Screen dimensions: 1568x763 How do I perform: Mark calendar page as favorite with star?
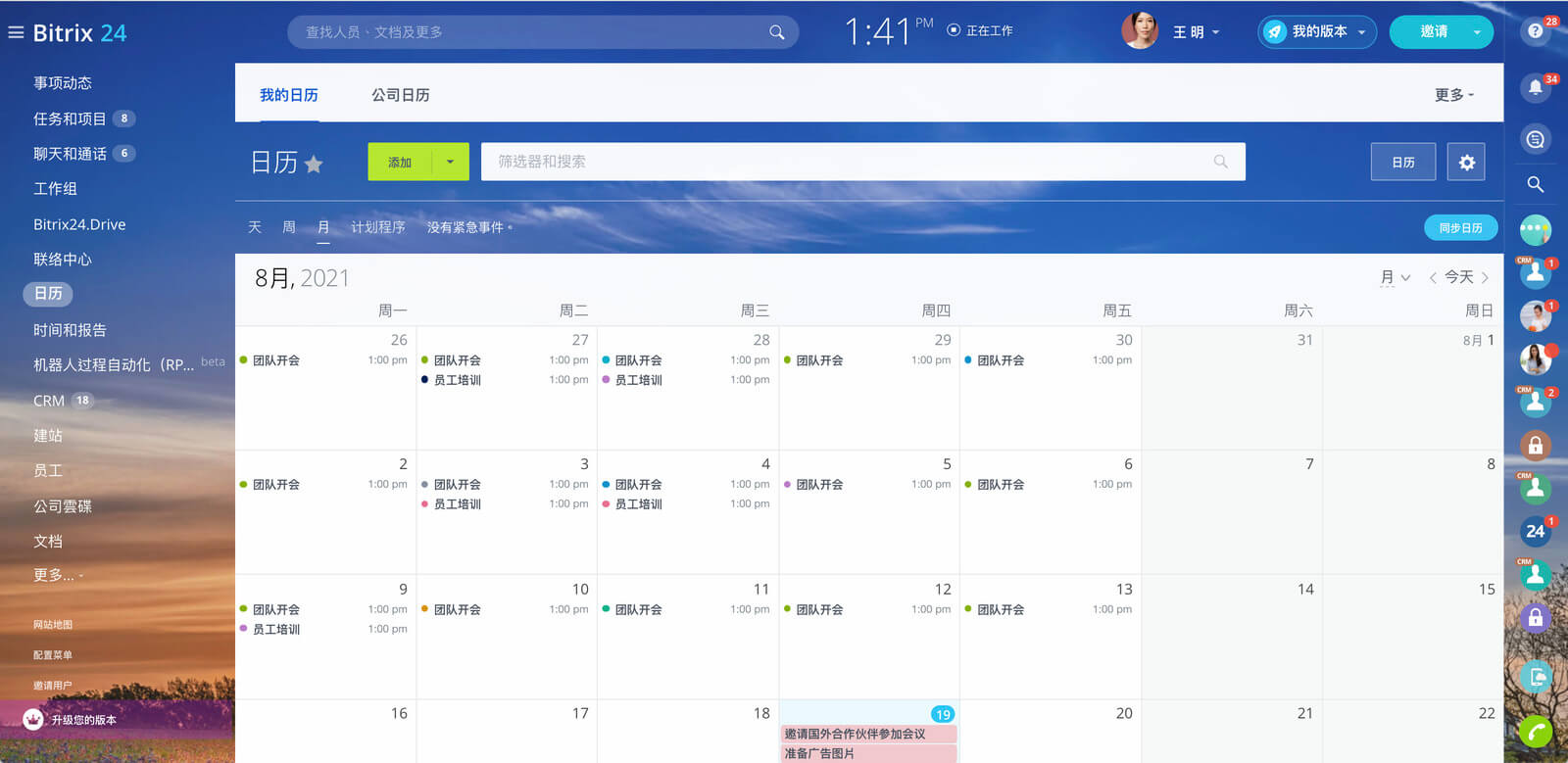click(x=314, y=164)
